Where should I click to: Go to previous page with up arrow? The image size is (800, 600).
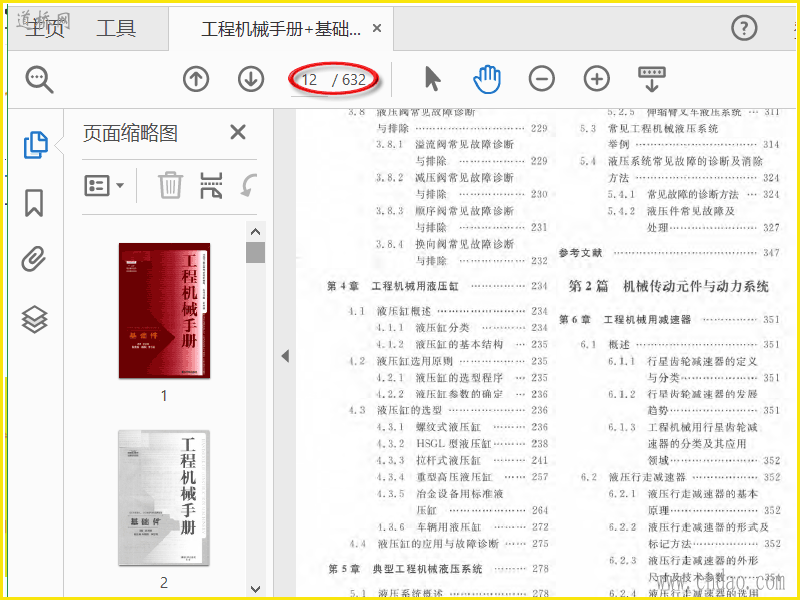(196, 80)
